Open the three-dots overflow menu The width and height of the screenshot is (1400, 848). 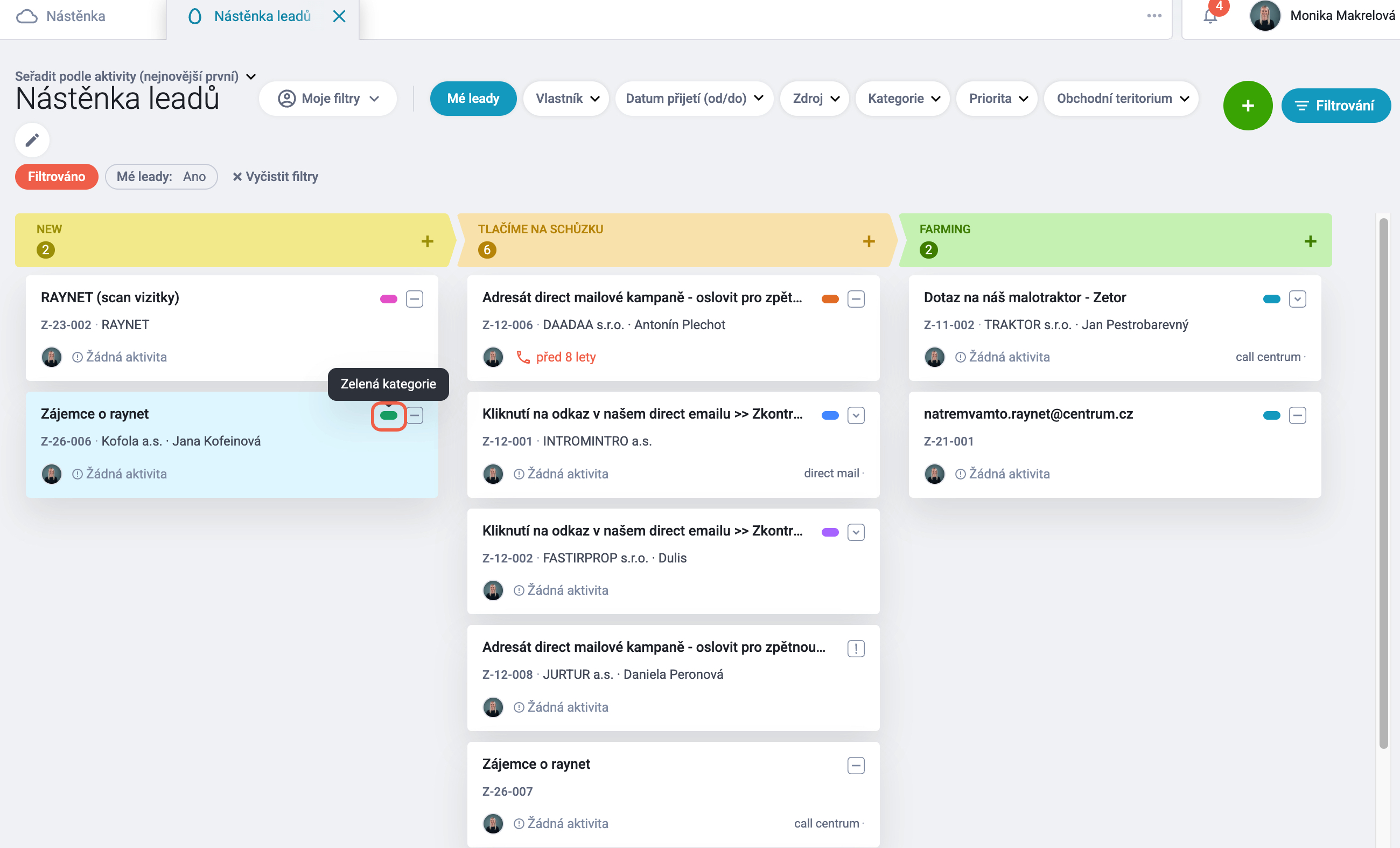pos(1154,16)
